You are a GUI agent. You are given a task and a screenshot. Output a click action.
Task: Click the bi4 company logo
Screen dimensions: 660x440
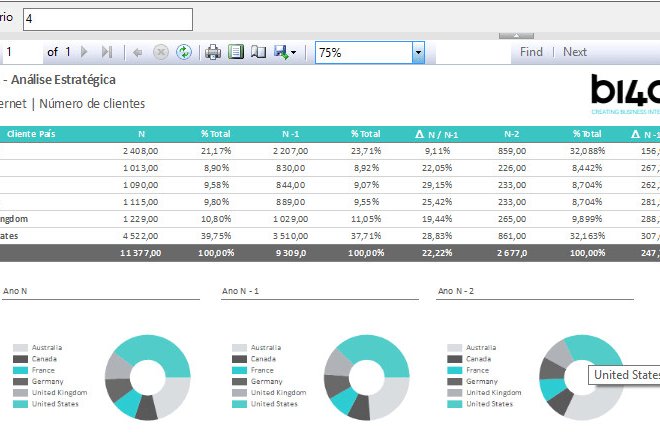(625, 93)
